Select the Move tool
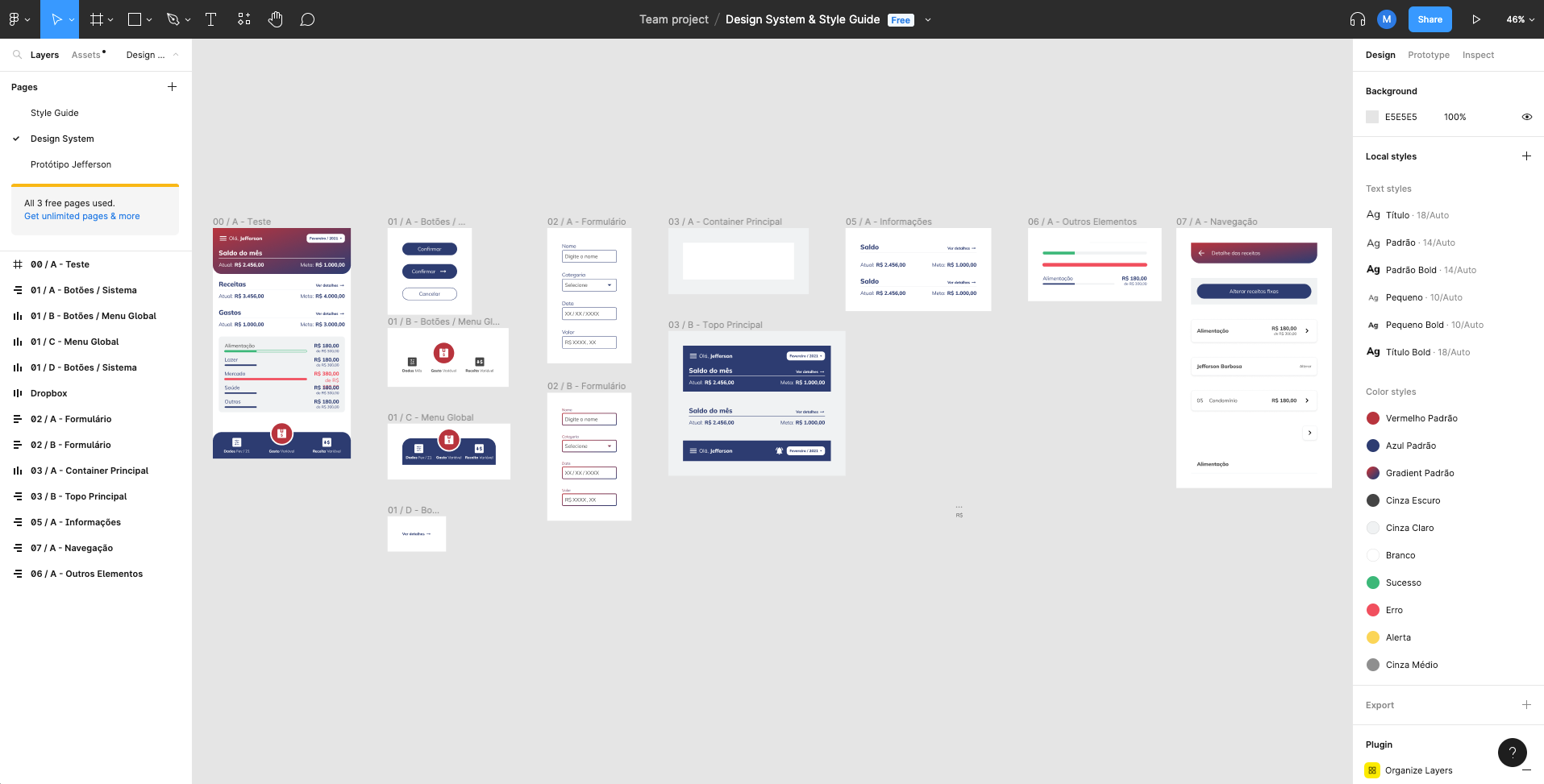This screenshot has width=1544, height=784. coord(56,19)
